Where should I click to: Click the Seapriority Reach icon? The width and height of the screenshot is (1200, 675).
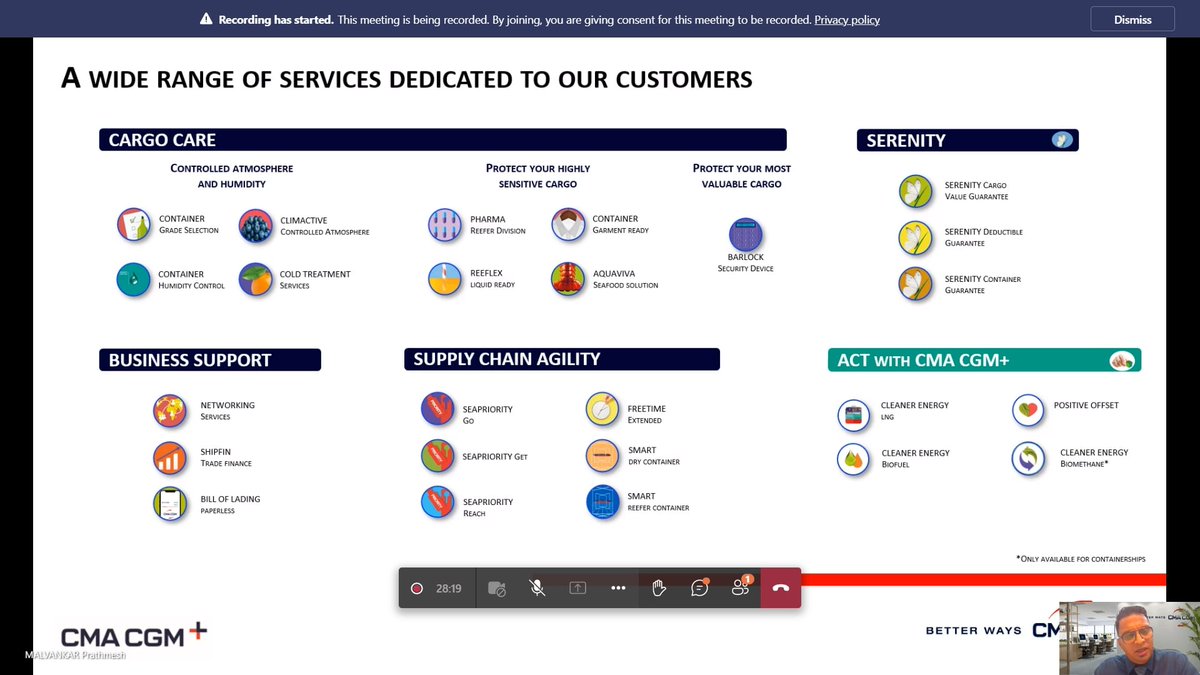click(438, 502)
